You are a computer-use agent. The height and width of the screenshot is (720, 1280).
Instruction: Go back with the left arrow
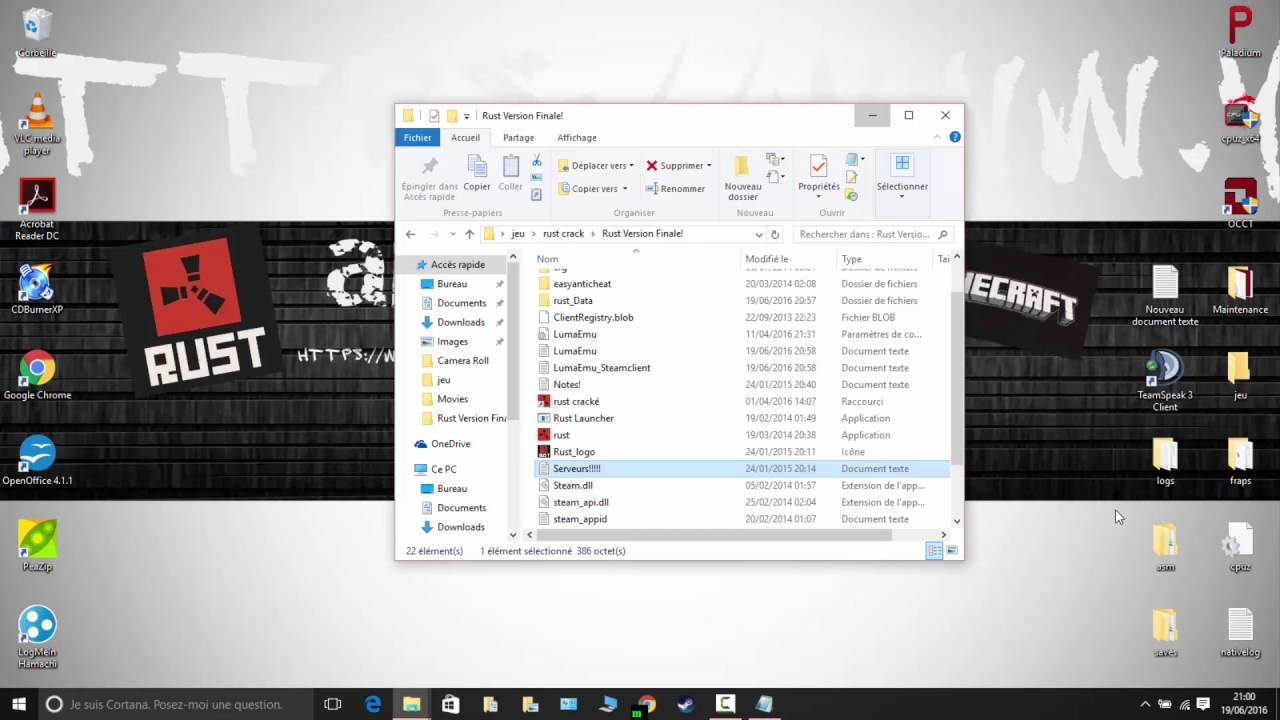point(410,234)
